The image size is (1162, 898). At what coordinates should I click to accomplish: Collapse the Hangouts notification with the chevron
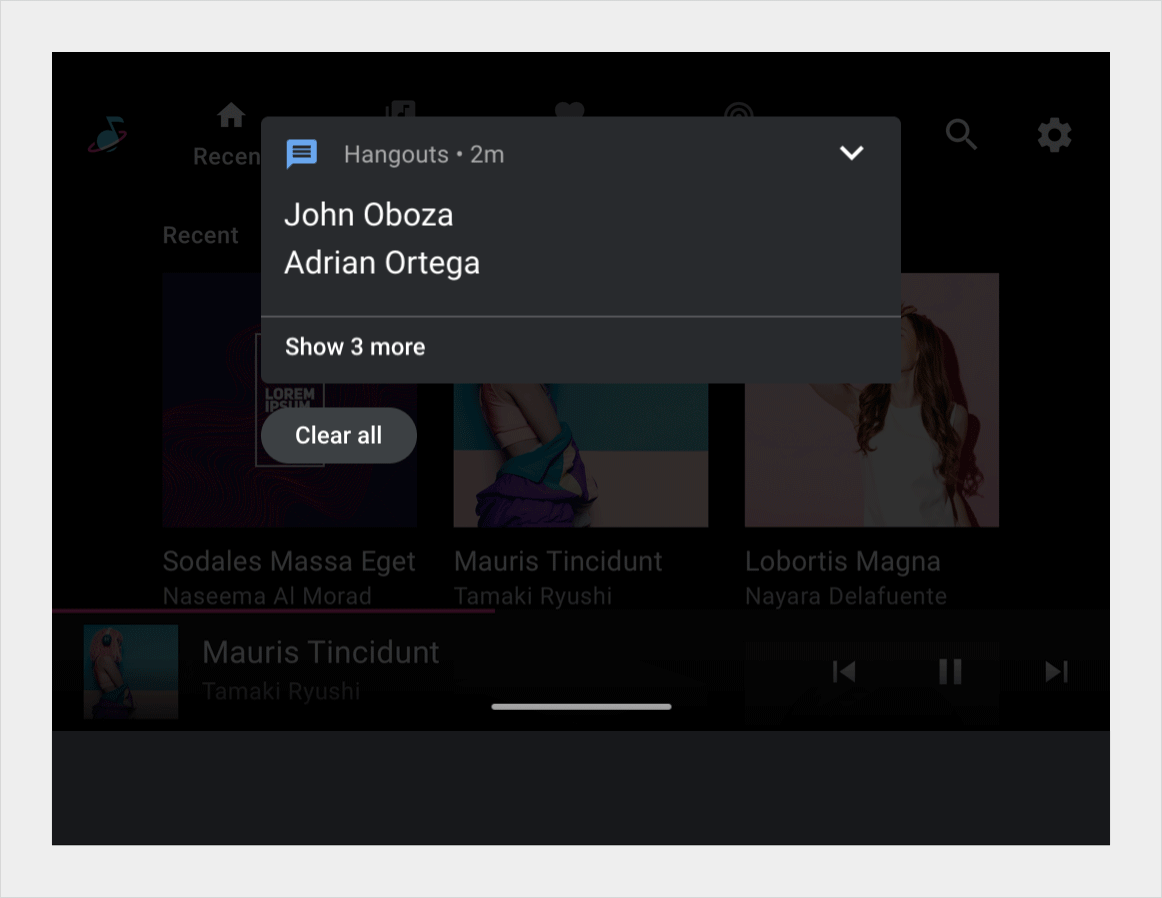(851, 153)
